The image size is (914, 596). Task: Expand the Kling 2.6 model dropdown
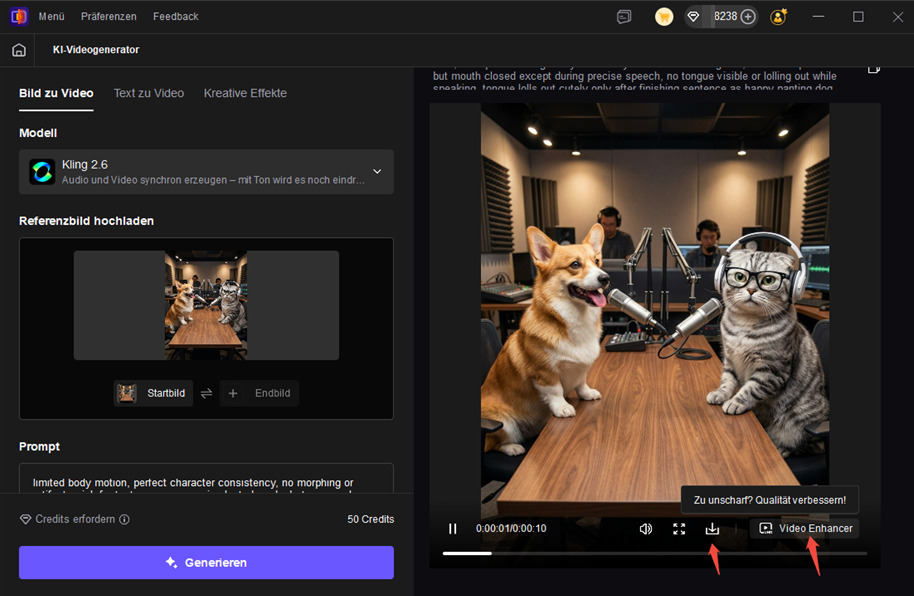(377, 171)
